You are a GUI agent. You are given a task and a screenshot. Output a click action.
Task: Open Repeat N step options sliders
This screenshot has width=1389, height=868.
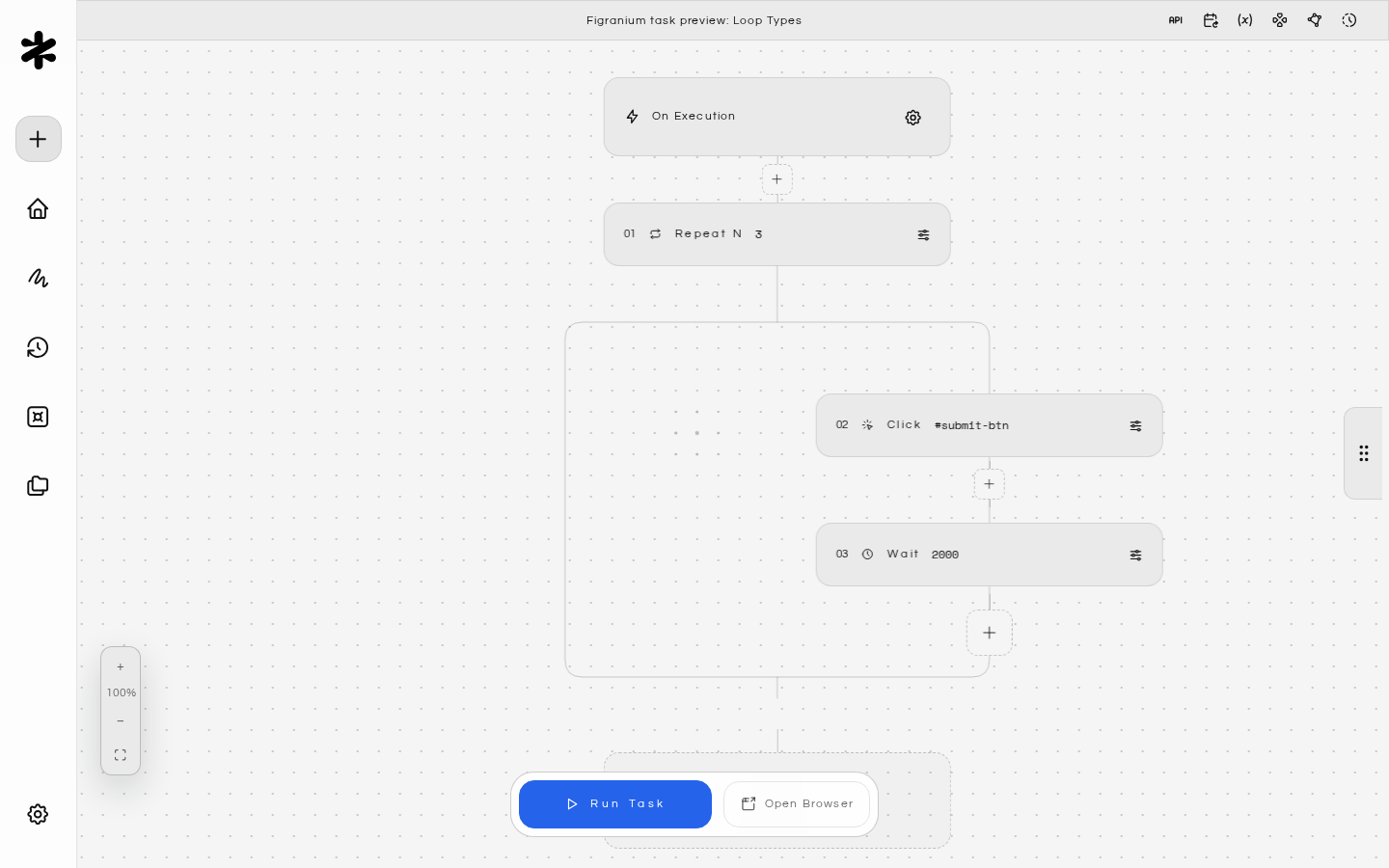[923, 235]
